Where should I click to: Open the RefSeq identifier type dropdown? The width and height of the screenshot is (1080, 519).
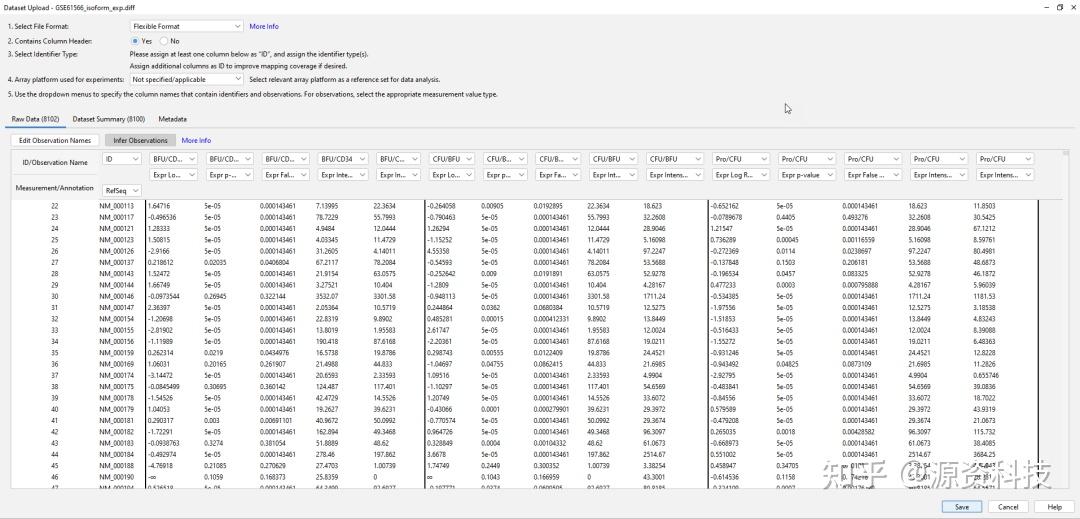click(x=122, y=190)
